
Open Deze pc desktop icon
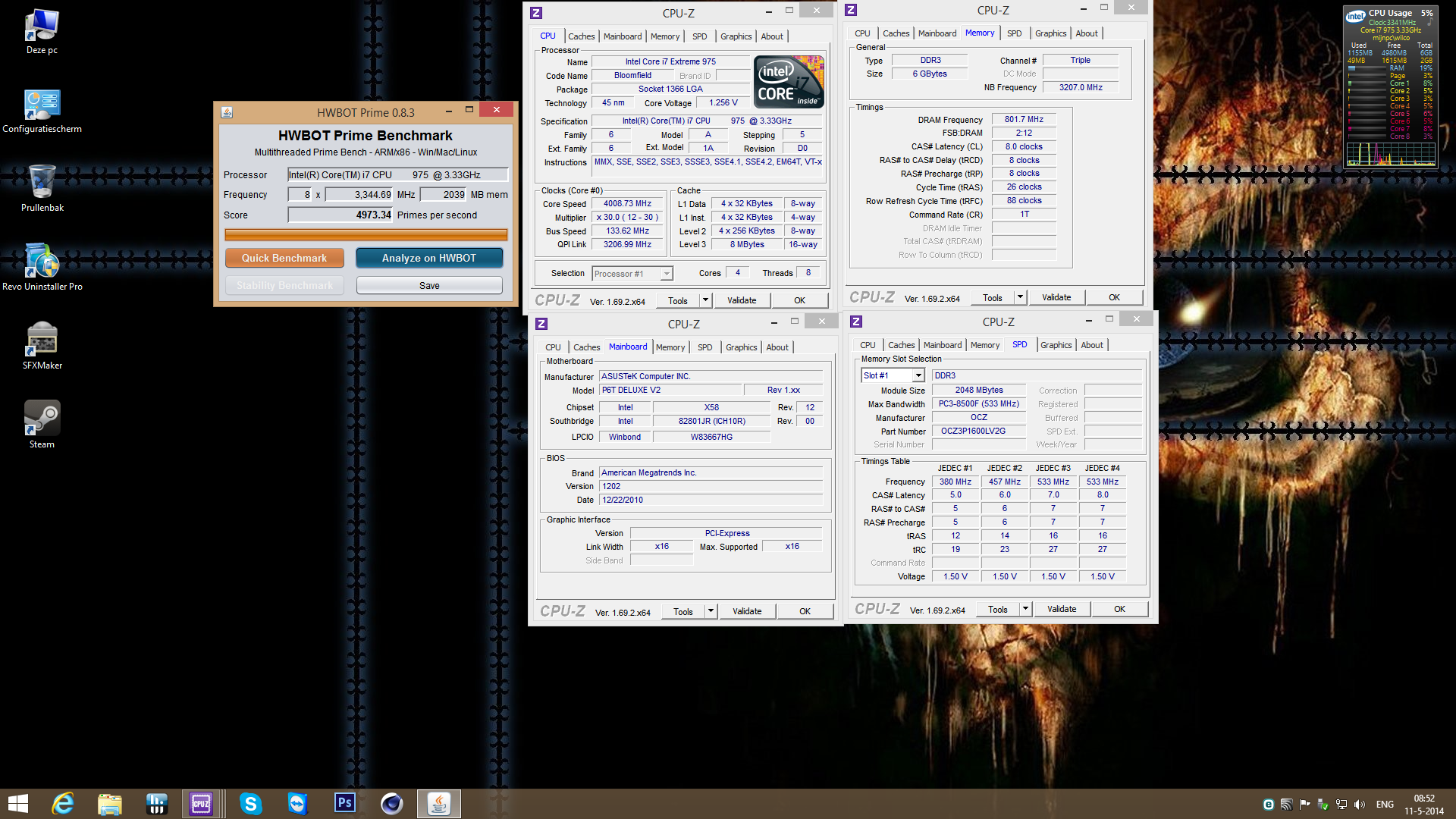42,32
